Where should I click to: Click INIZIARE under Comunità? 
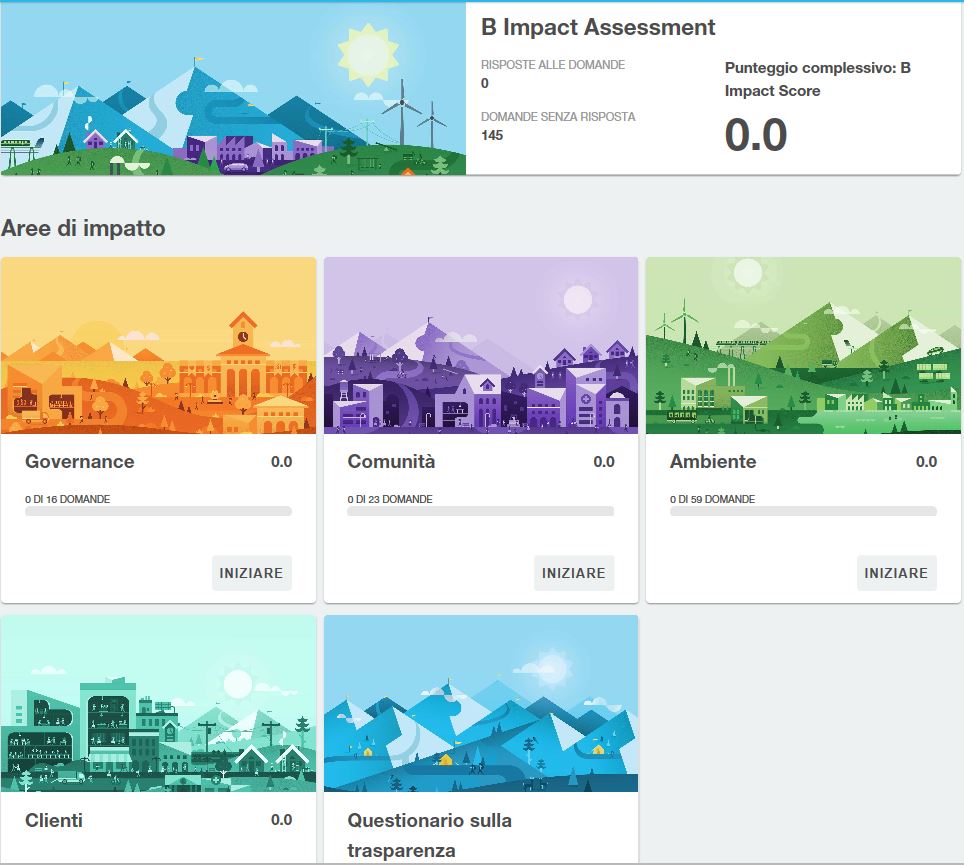(574, 573)
